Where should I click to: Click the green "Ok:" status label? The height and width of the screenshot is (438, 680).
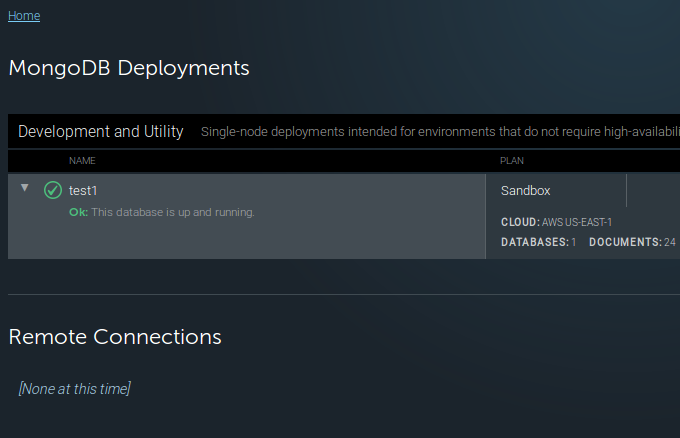pyautogui.click(x=78, y=212)
